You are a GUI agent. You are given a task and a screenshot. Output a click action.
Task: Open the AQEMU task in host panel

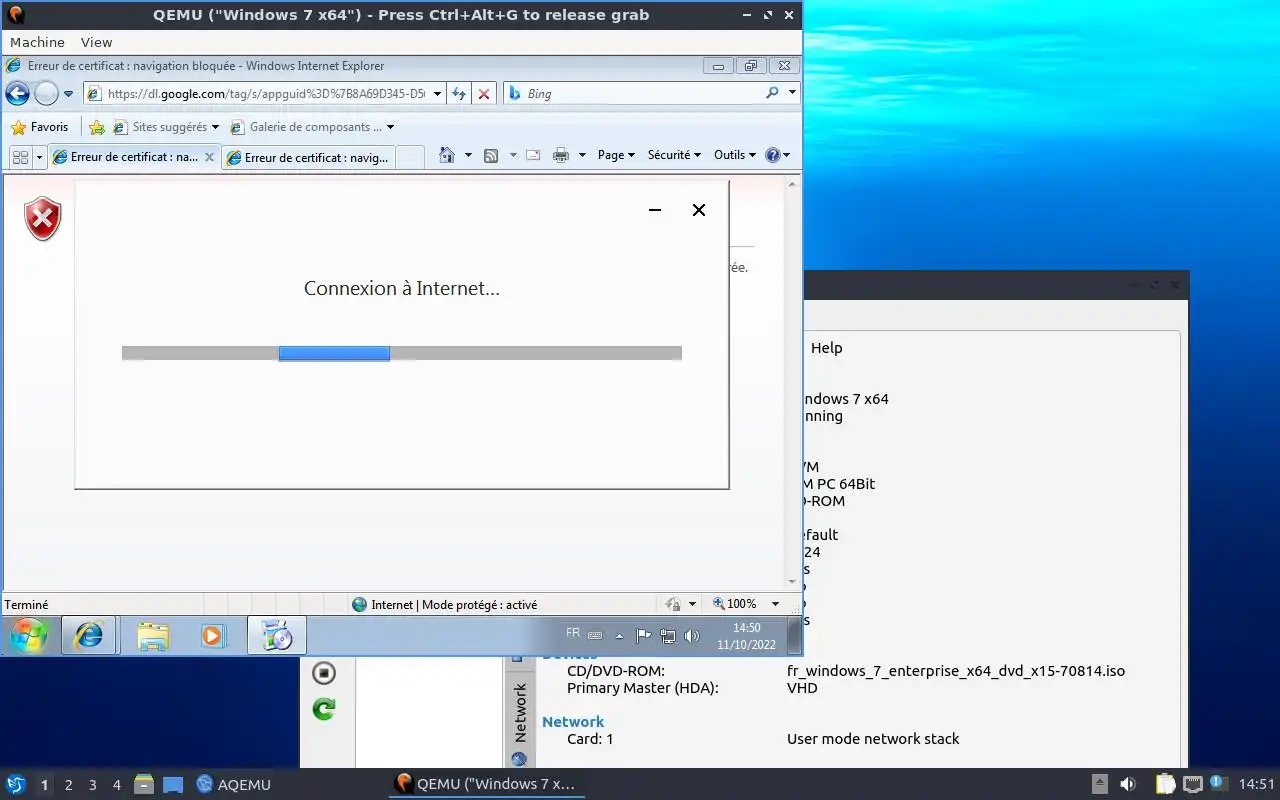click(234, 785)
